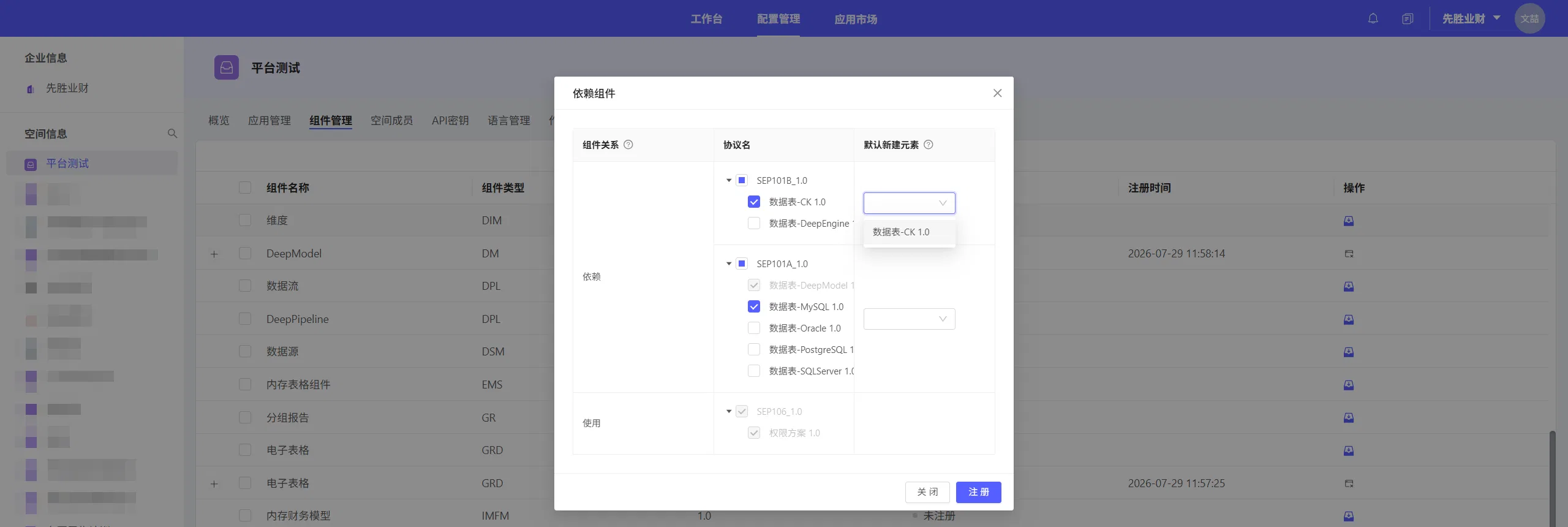Click the search icon beside 空间信息
The width and height of the screenshot is (1568, 527).
point(172,134)
